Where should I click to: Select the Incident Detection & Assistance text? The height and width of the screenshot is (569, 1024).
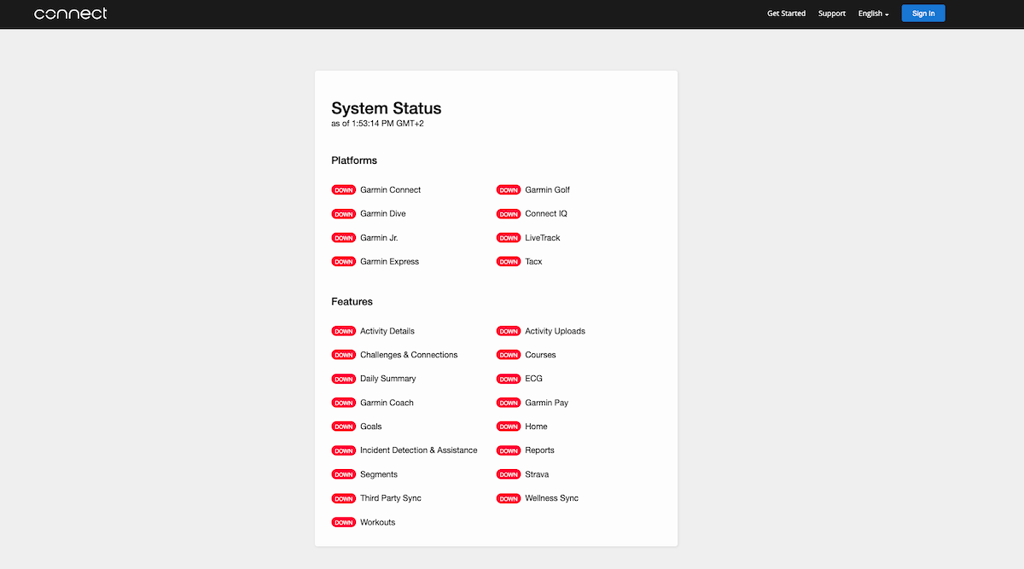(419, 450)
